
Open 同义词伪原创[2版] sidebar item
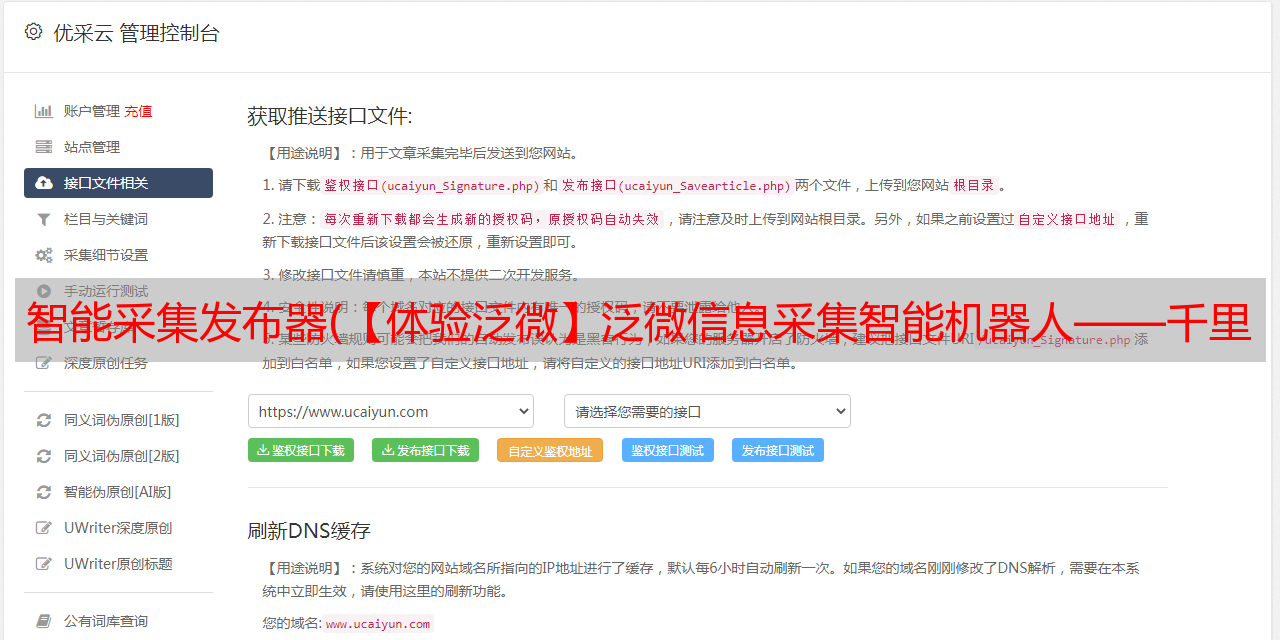(x=122, y=456)
